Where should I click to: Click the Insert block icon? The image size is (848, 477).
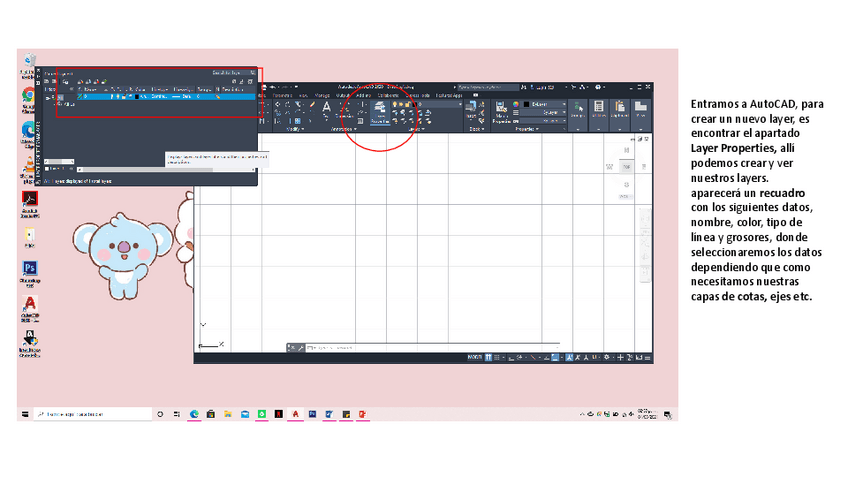(x=471, y=109)
